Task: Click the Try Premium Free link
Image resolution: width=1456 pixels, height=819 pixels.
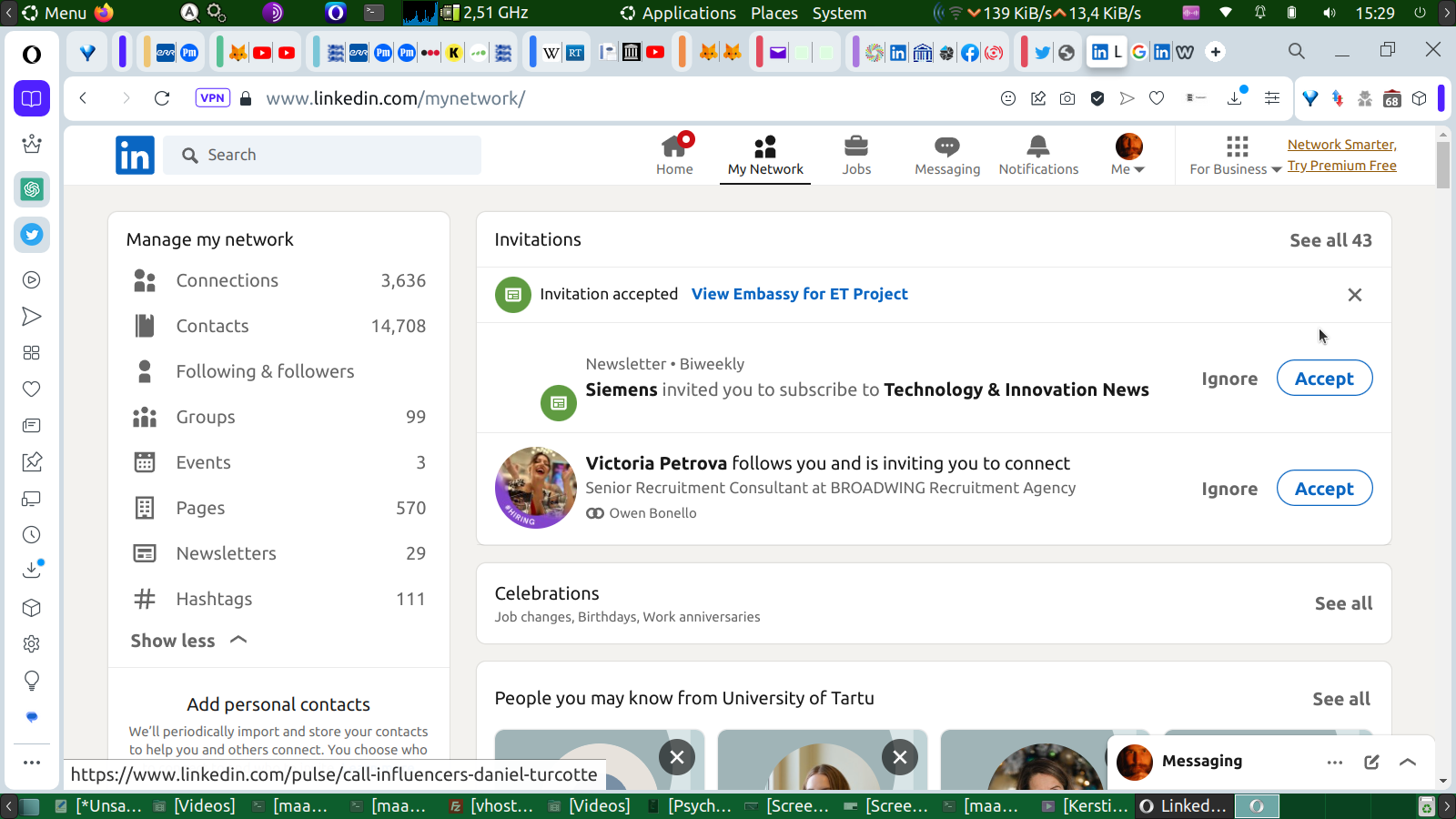Action: pos(1341,166)
